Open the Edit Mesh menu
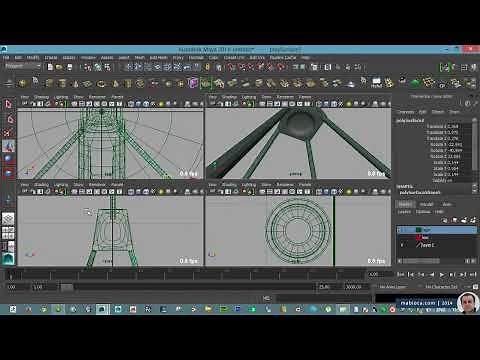The width and height of the screenshot is (480, 360). click(x=158, y=58)
